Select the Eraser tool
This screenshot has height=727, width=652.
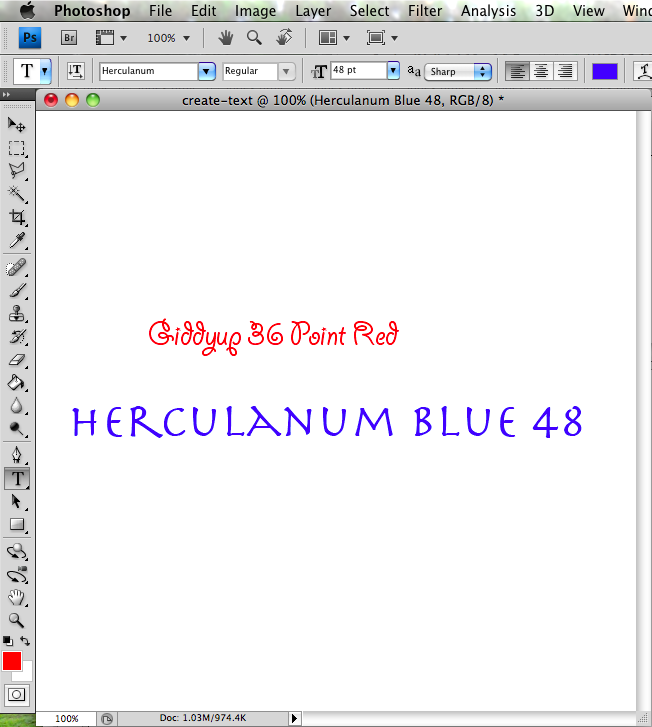[x=17, y=360]
